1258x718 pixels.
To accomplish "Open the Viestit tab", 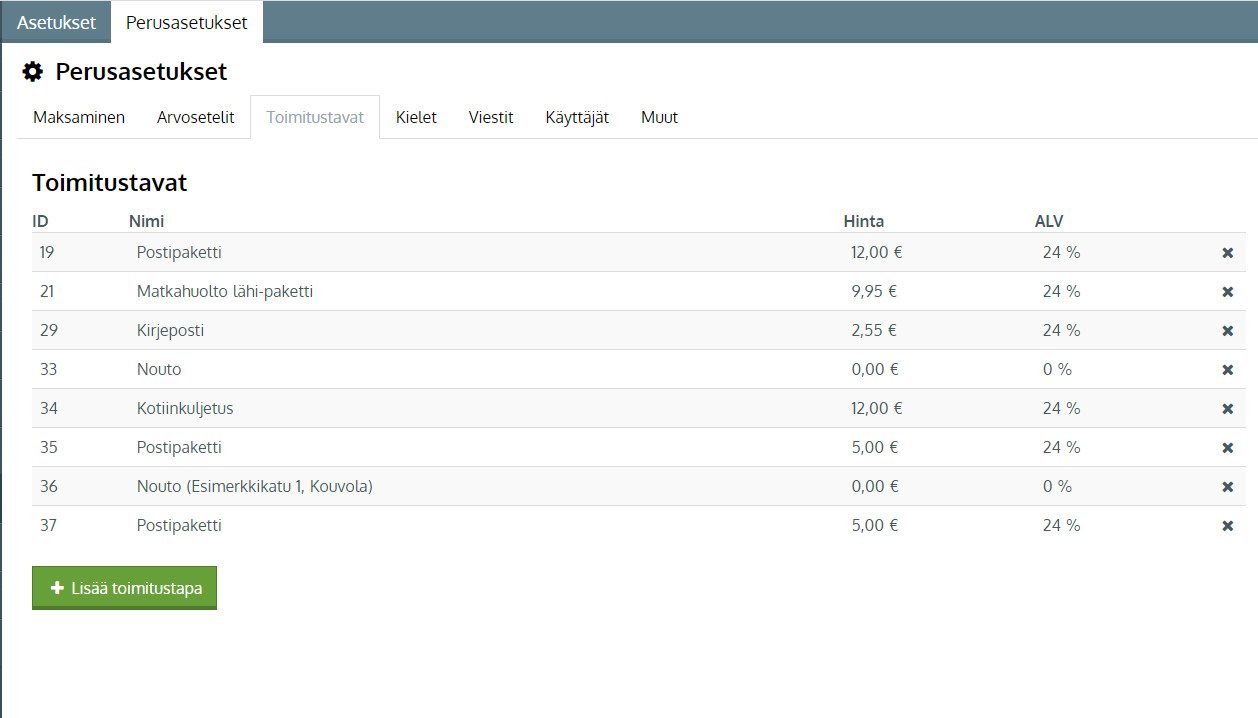I will (x=491, y=117).
